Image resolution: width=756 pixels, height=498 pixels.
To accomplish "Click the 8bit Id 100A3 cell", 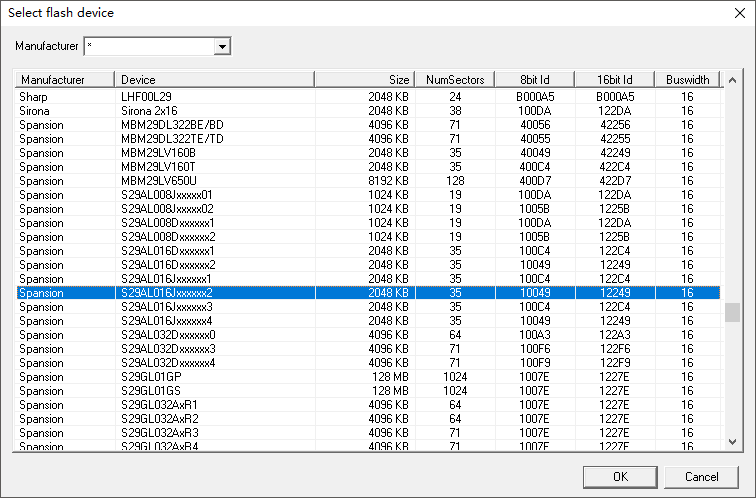I will (x=535, y=335).
